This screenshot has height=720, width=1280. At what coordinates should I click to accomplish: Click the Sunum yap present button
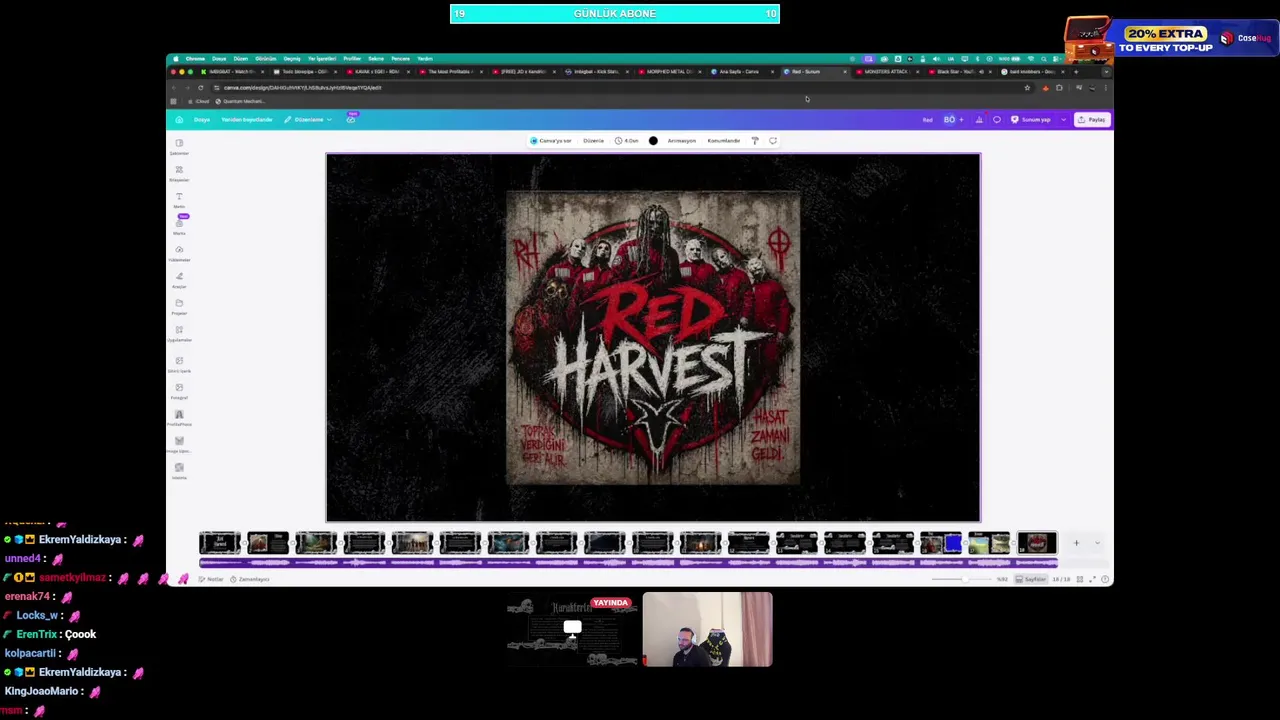click(1031, 120)
